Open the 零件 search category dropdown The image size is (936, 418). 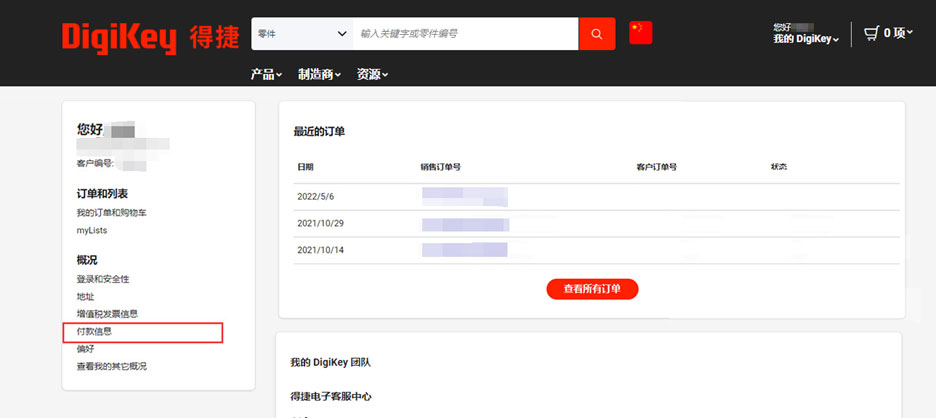[x=302, y=33]
